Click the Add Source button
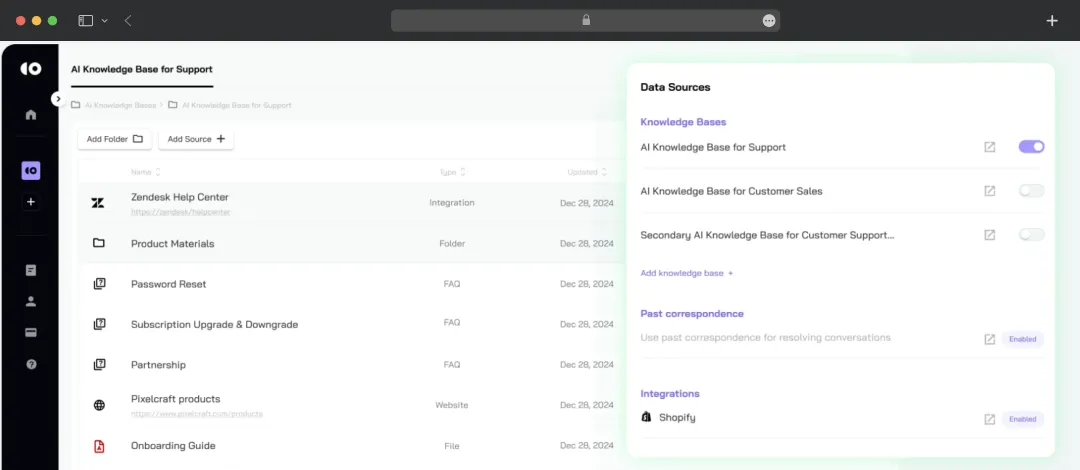 196,139
